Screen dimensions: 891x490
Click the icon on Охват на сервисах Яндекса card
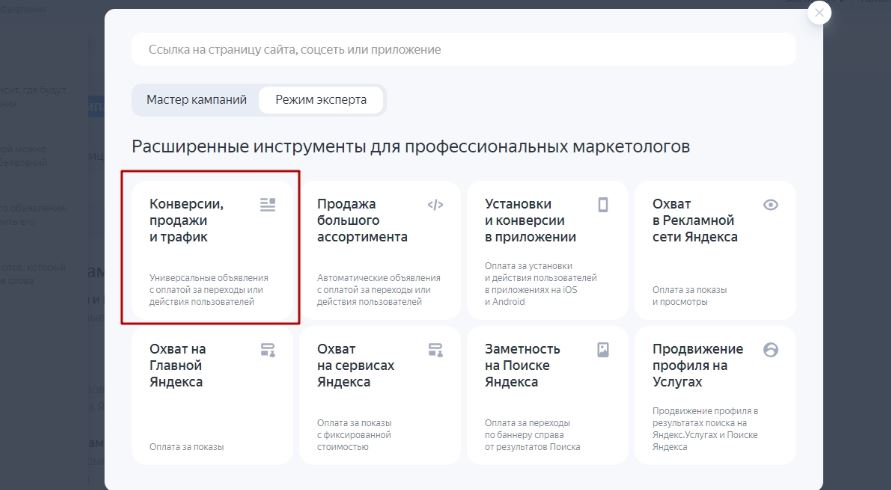[x=435, y=350]
